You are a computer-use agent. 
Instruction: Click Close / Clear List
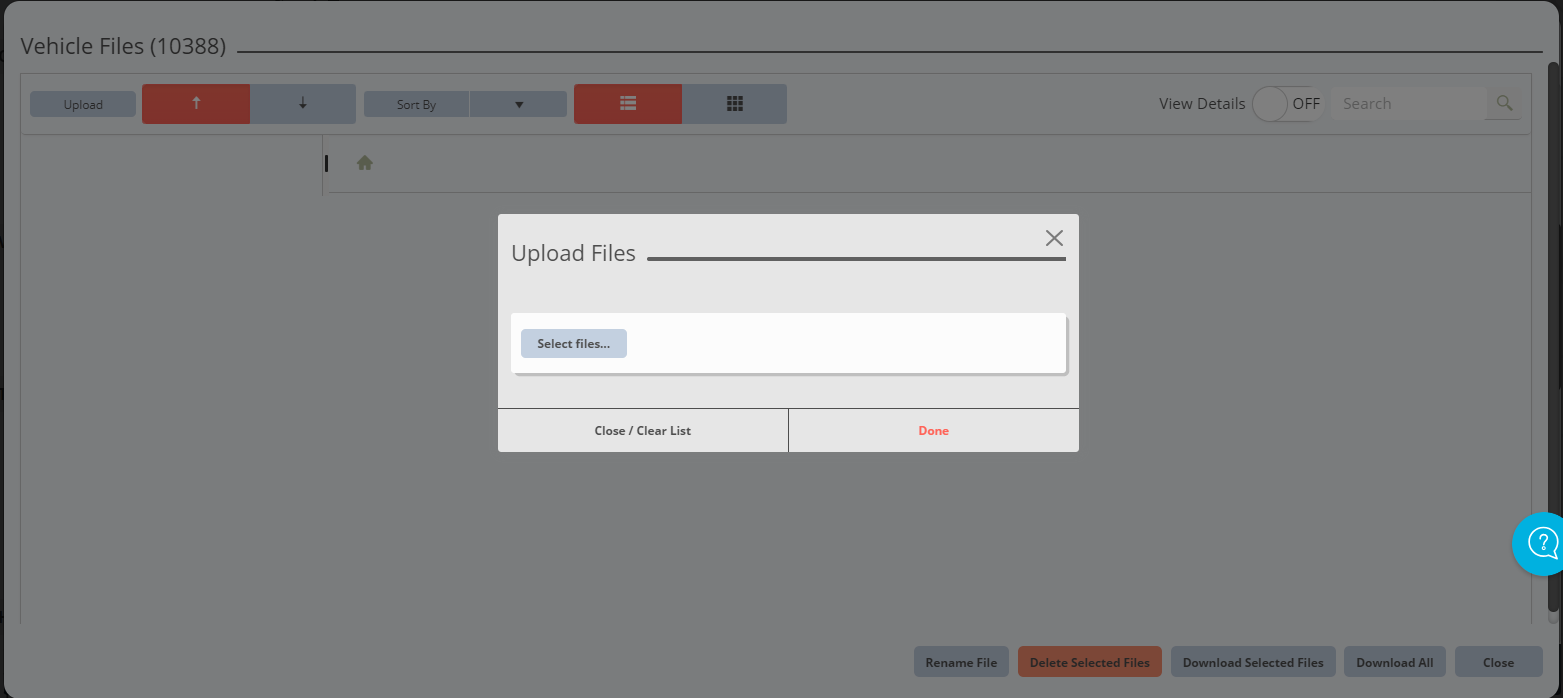point(643,431)
